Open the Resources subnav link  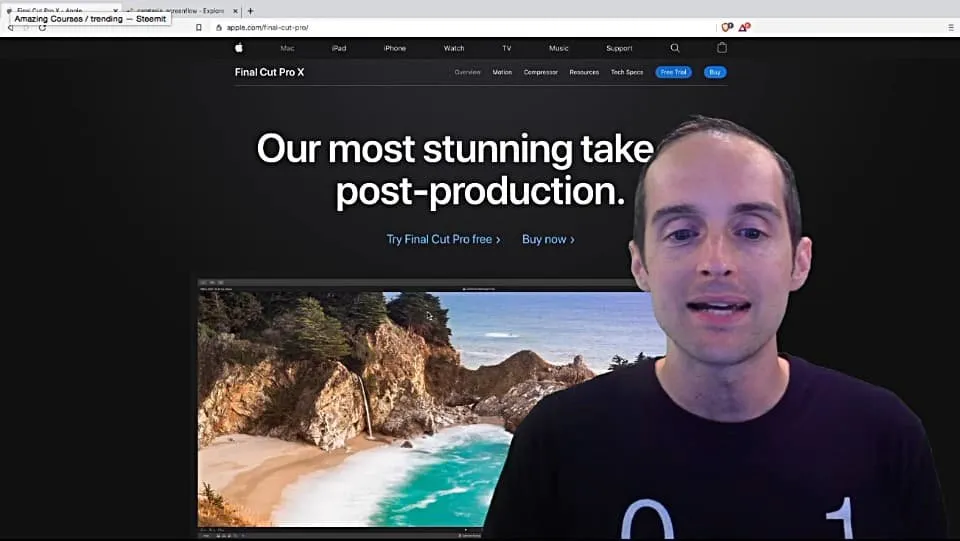[584, 72]
